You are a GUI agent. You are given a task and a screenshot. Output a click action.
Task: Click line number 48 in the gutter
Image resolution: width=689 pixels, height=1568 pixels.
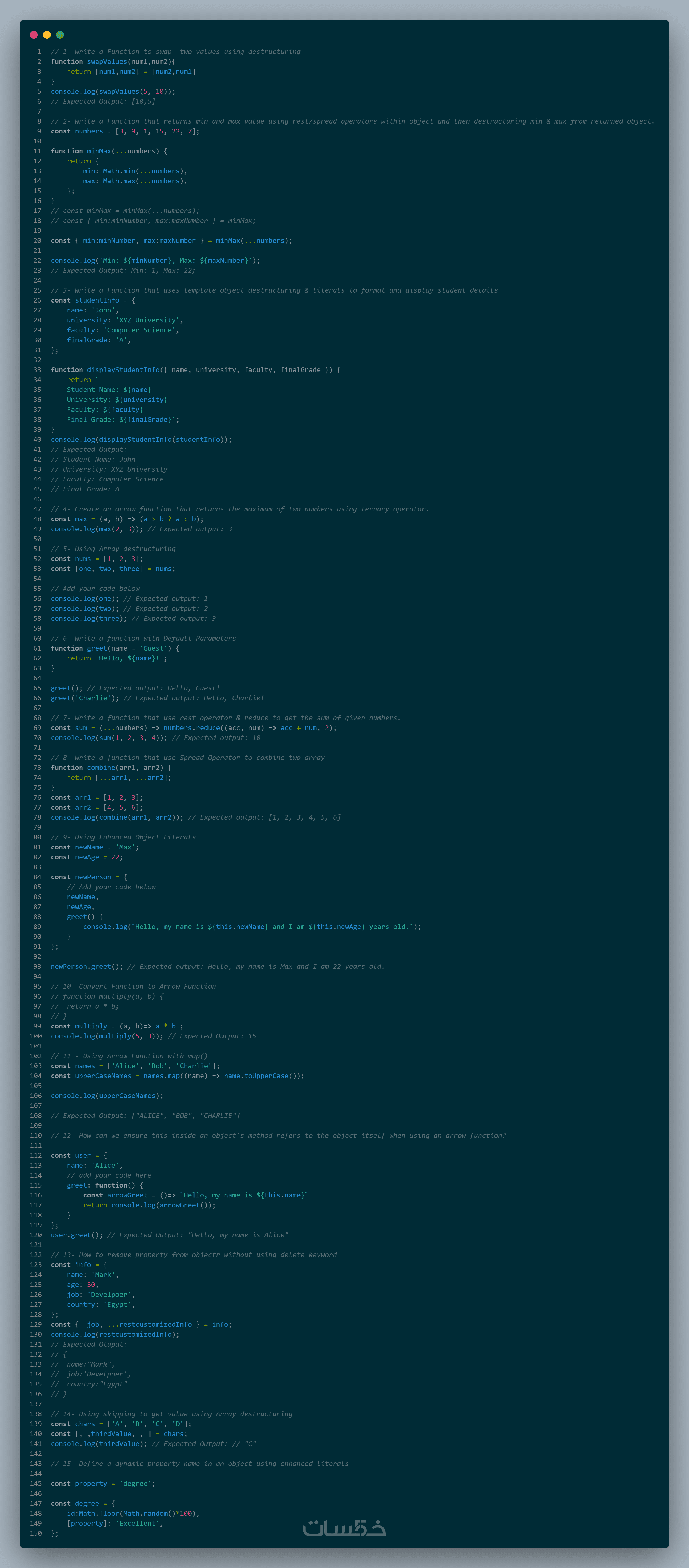click(x=37, y=519)
